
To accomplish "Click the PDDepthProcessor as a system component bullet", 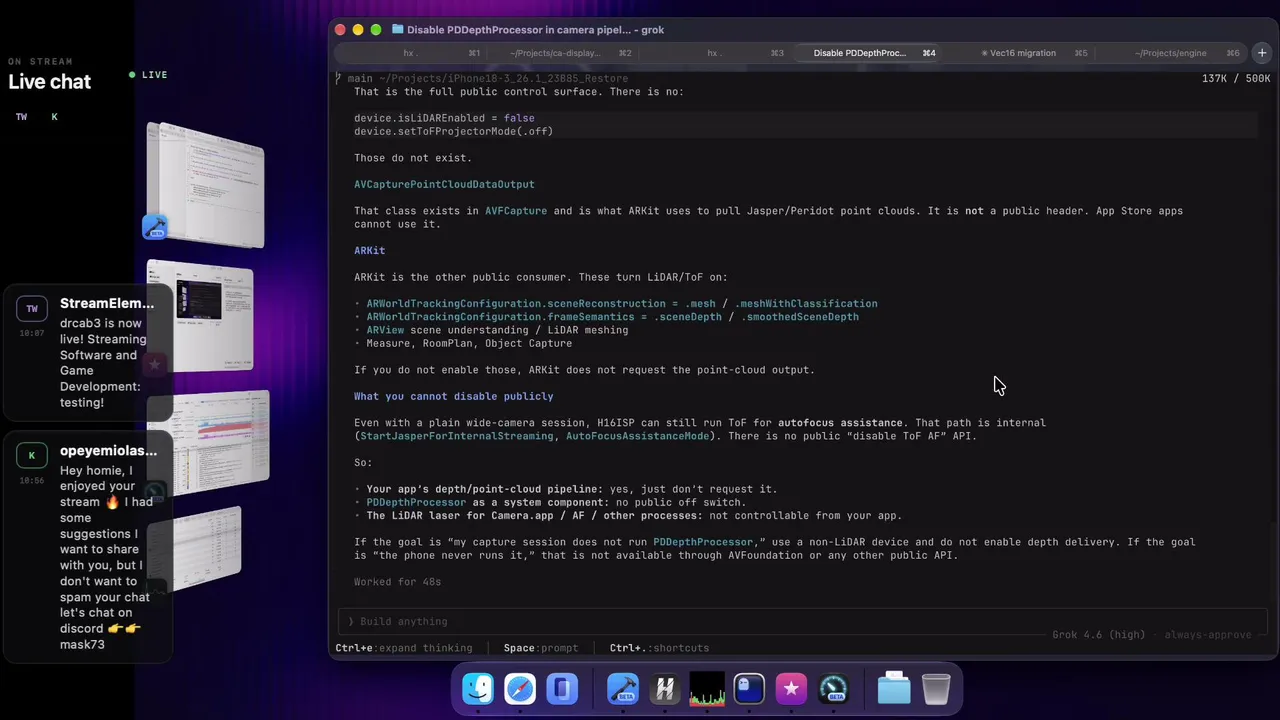I will pyautogui.click(x=550, y=503).
